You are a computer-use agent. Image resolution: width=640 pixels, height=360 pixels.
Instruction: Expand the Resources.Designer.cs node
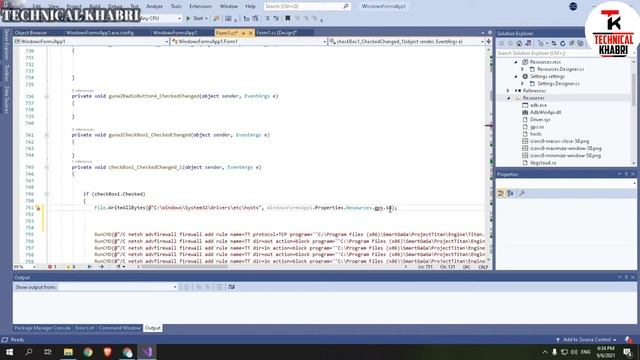click(522, 69)
